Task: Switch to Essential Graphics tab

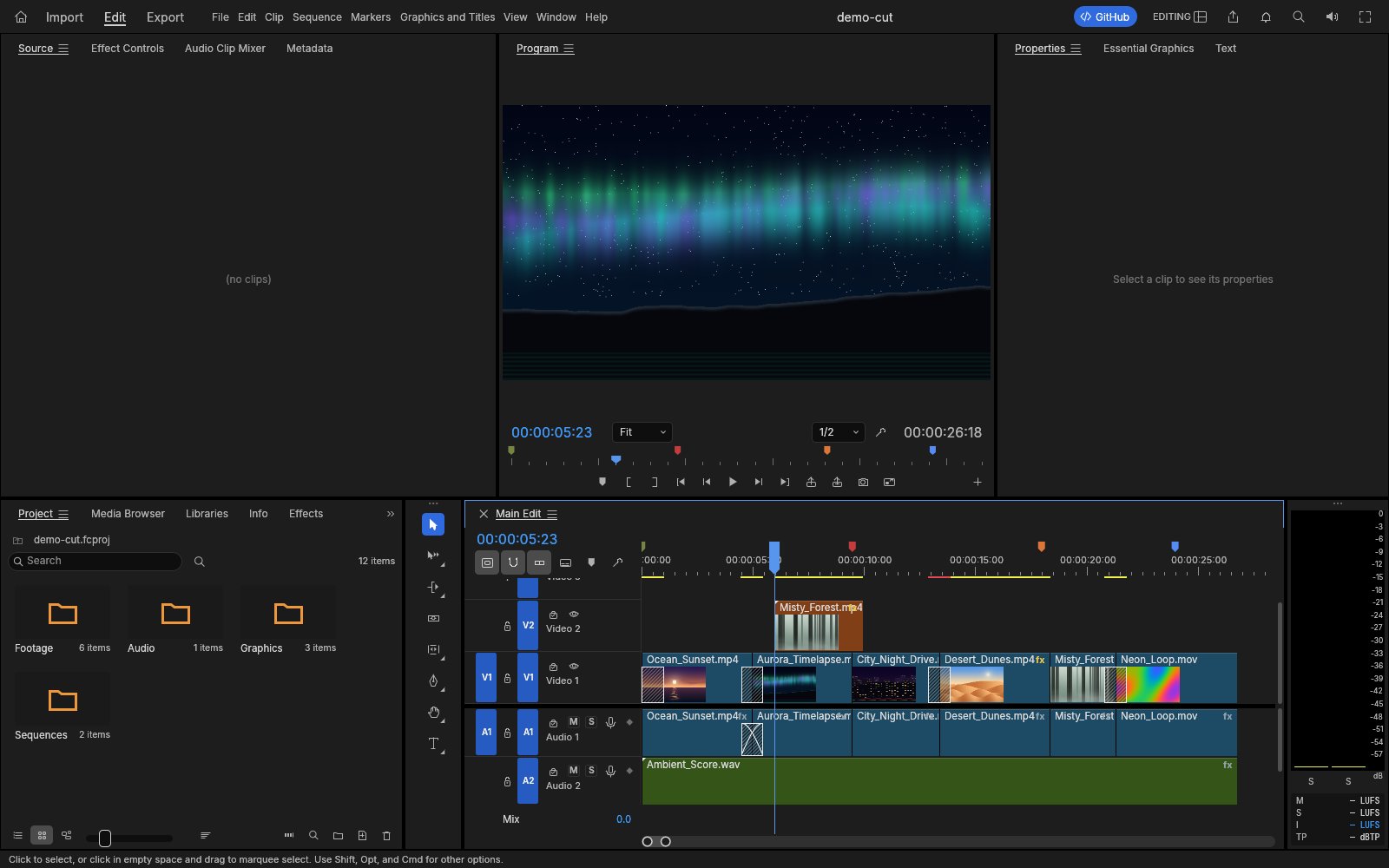Action: click(1149, 49)
